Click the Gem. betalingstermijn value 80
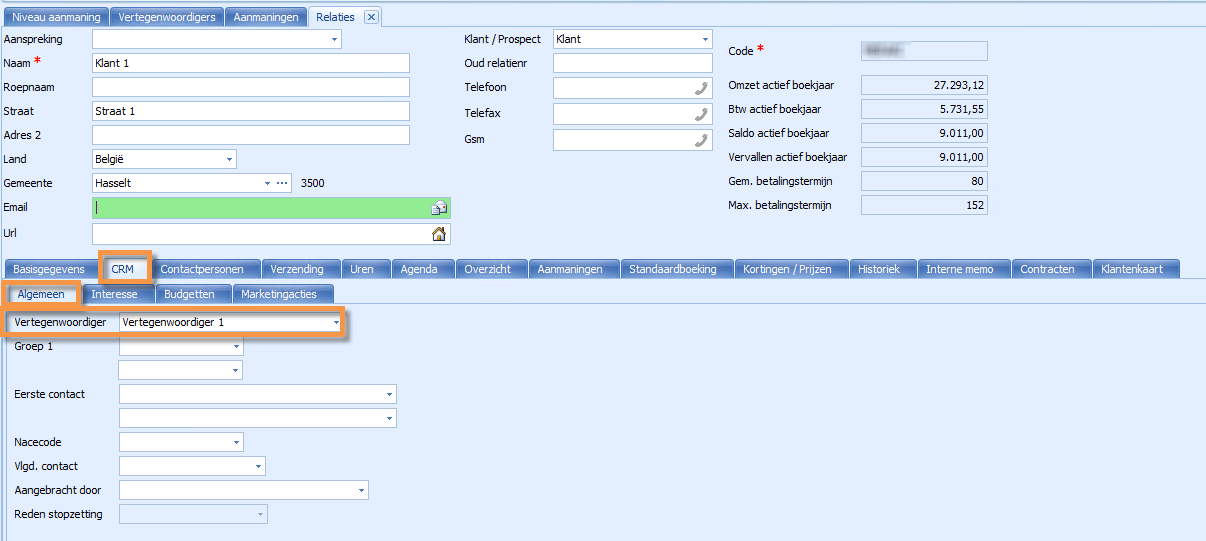 coord(924,182)
